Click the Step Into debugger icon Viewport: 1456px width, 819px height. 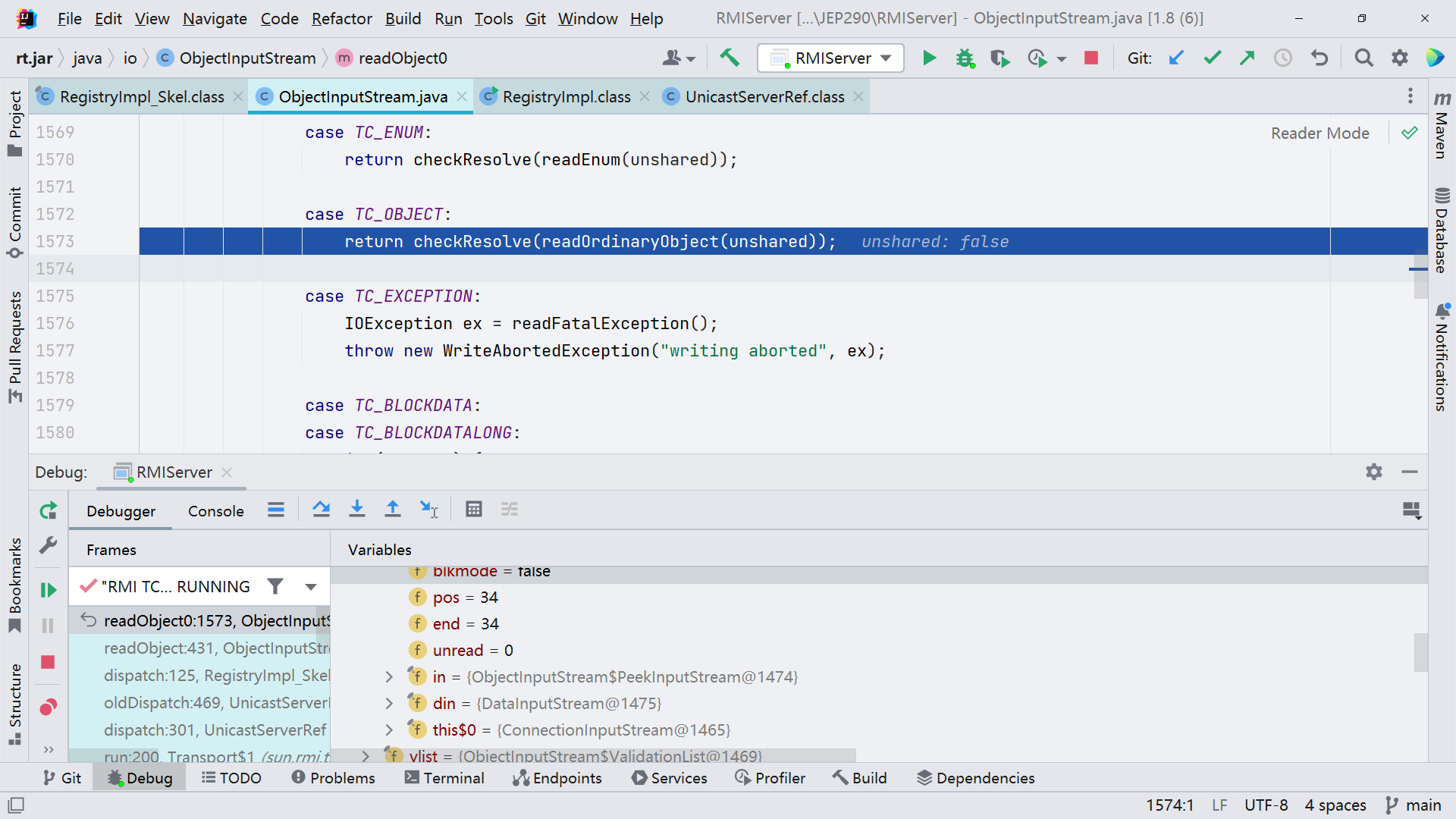[x=356, y=510]
